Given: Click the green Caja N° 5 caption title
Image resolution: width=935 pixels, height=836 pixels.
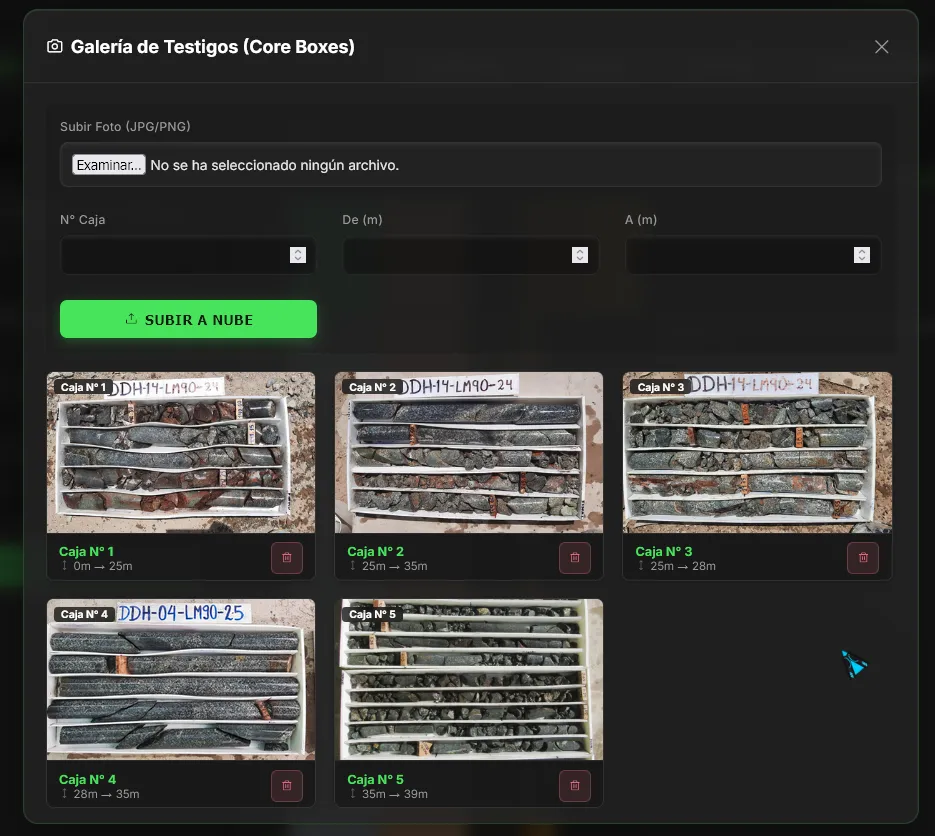Looking at the screenshot, I should tap(376, 779).
